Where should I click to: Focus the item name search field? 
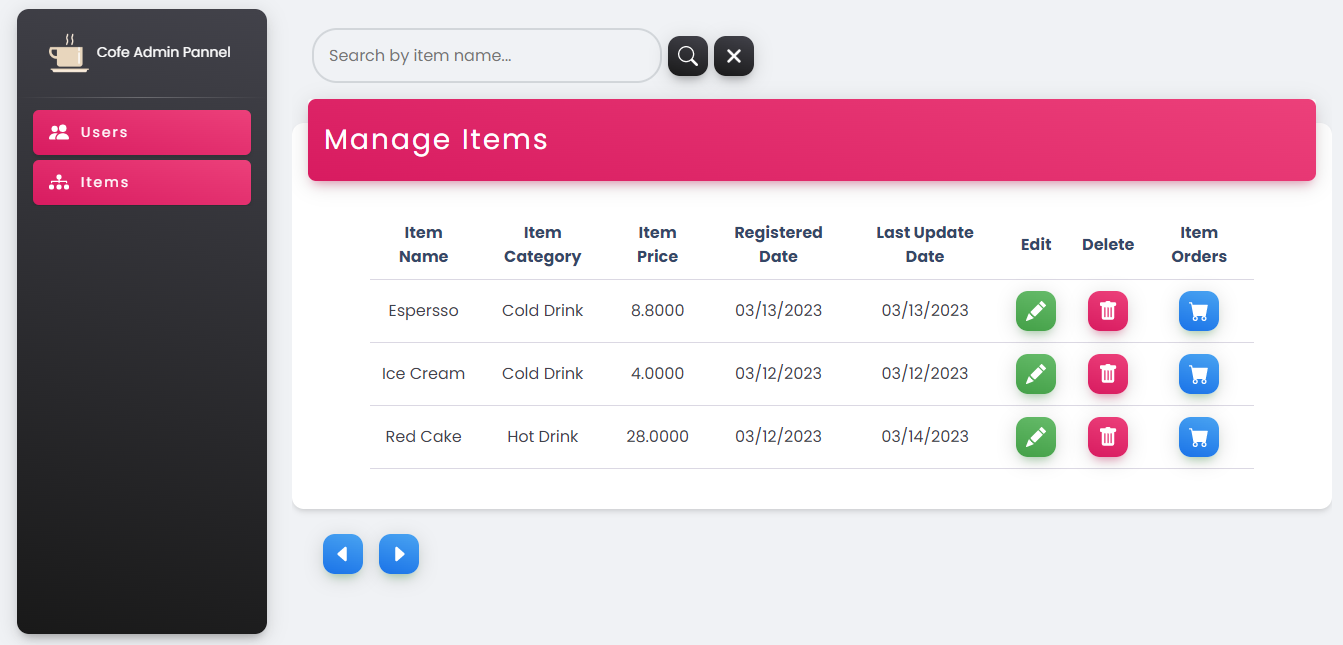tap(486, 56)
